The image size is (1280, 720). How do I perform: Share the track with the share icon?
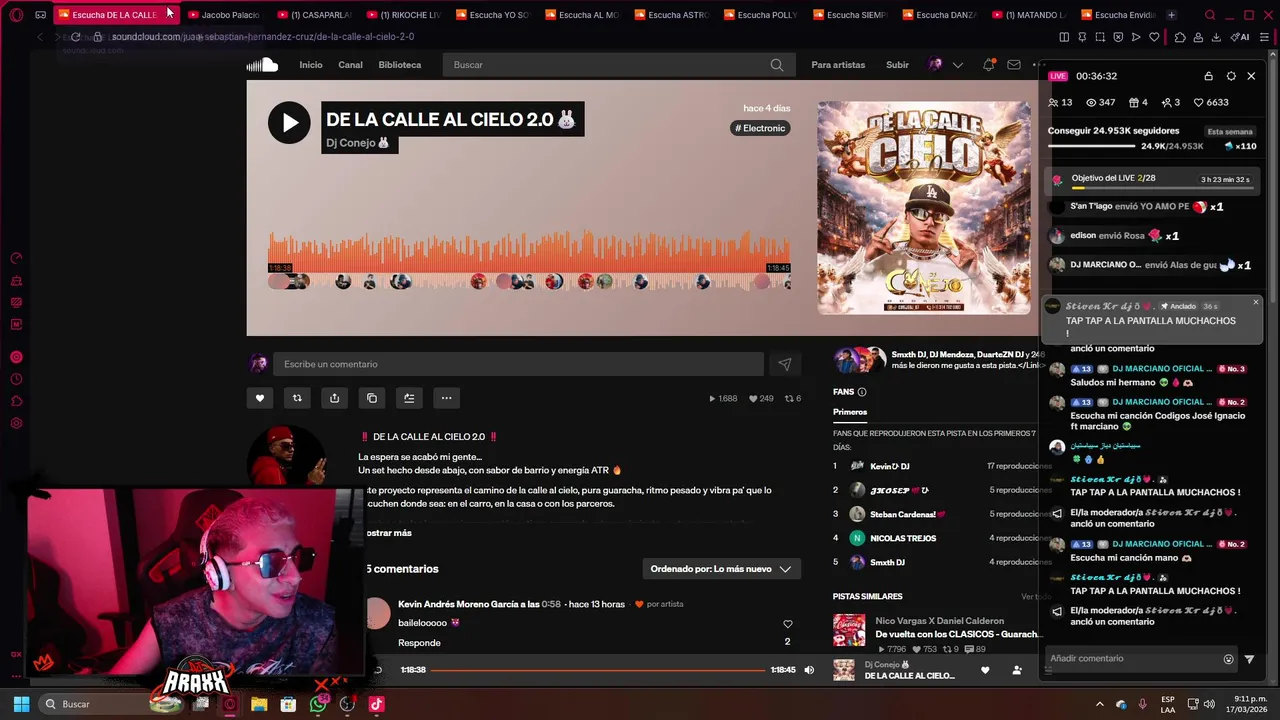coord(334,398)
